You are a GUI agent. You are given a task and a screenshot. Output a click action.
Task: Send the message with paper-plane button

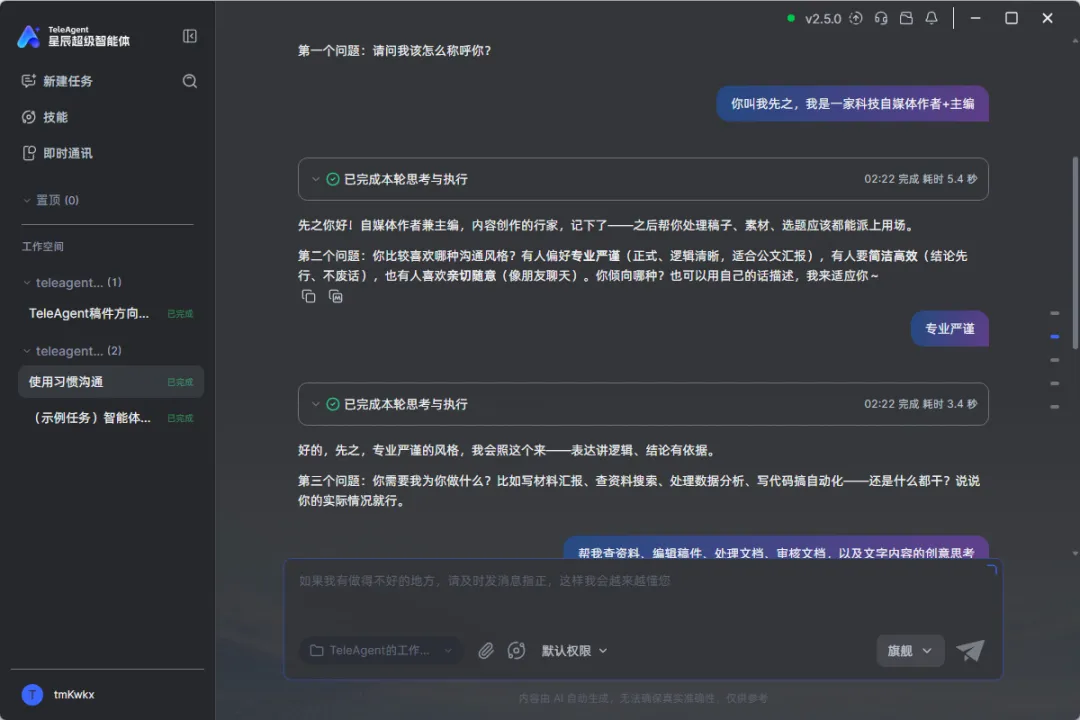[970, 650]
